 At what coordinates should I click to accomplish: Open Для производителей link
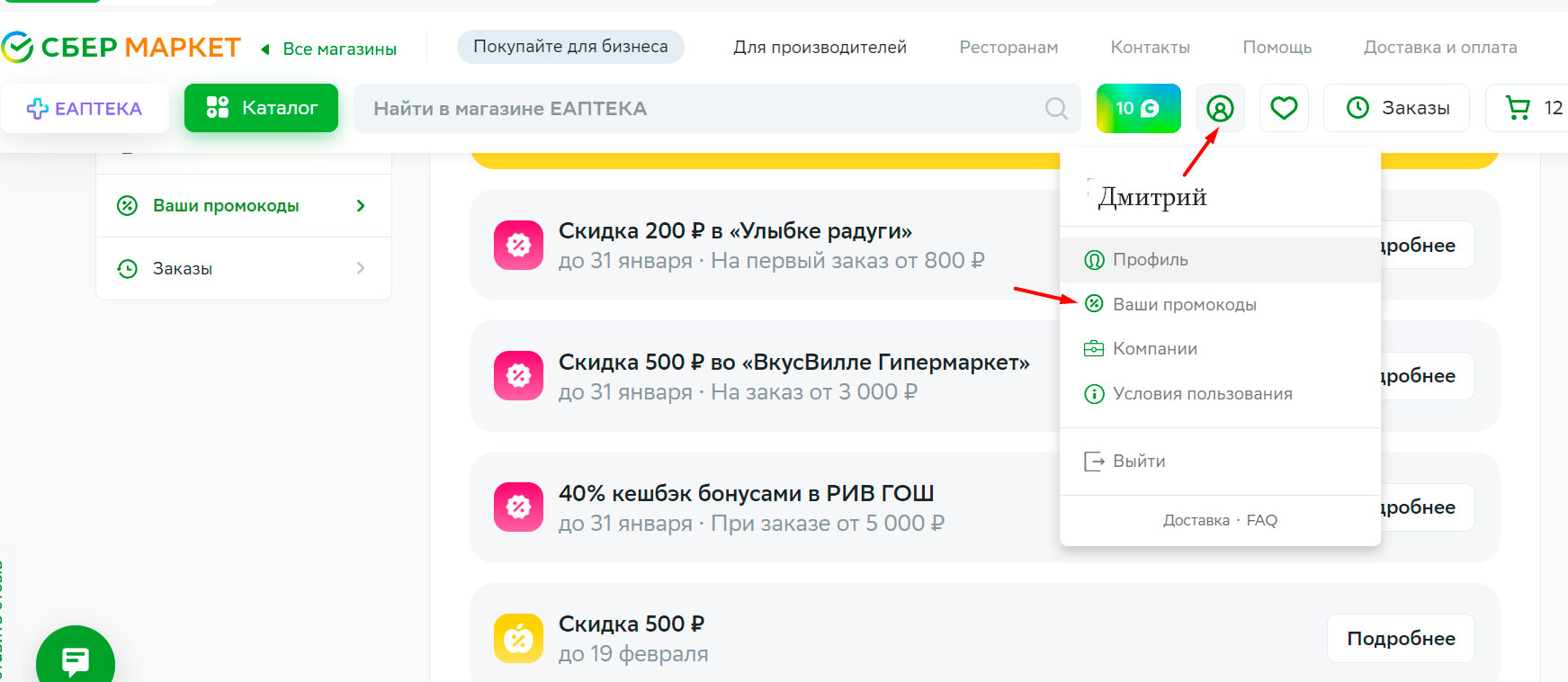coord(820,47)
